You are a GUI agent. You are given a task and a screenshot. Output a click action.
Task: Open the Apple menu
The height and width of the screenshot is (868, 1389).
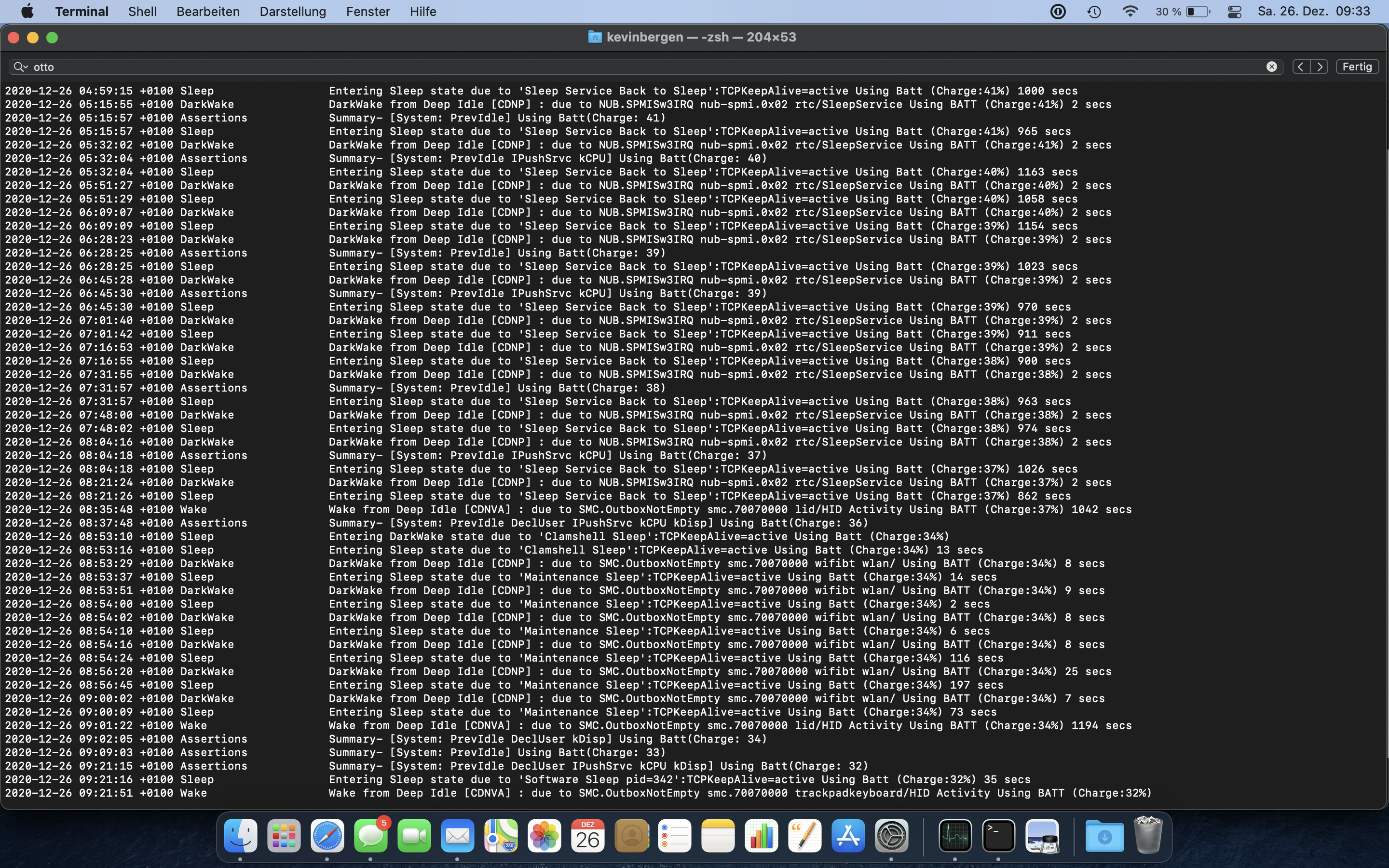(x=27, y=12)
